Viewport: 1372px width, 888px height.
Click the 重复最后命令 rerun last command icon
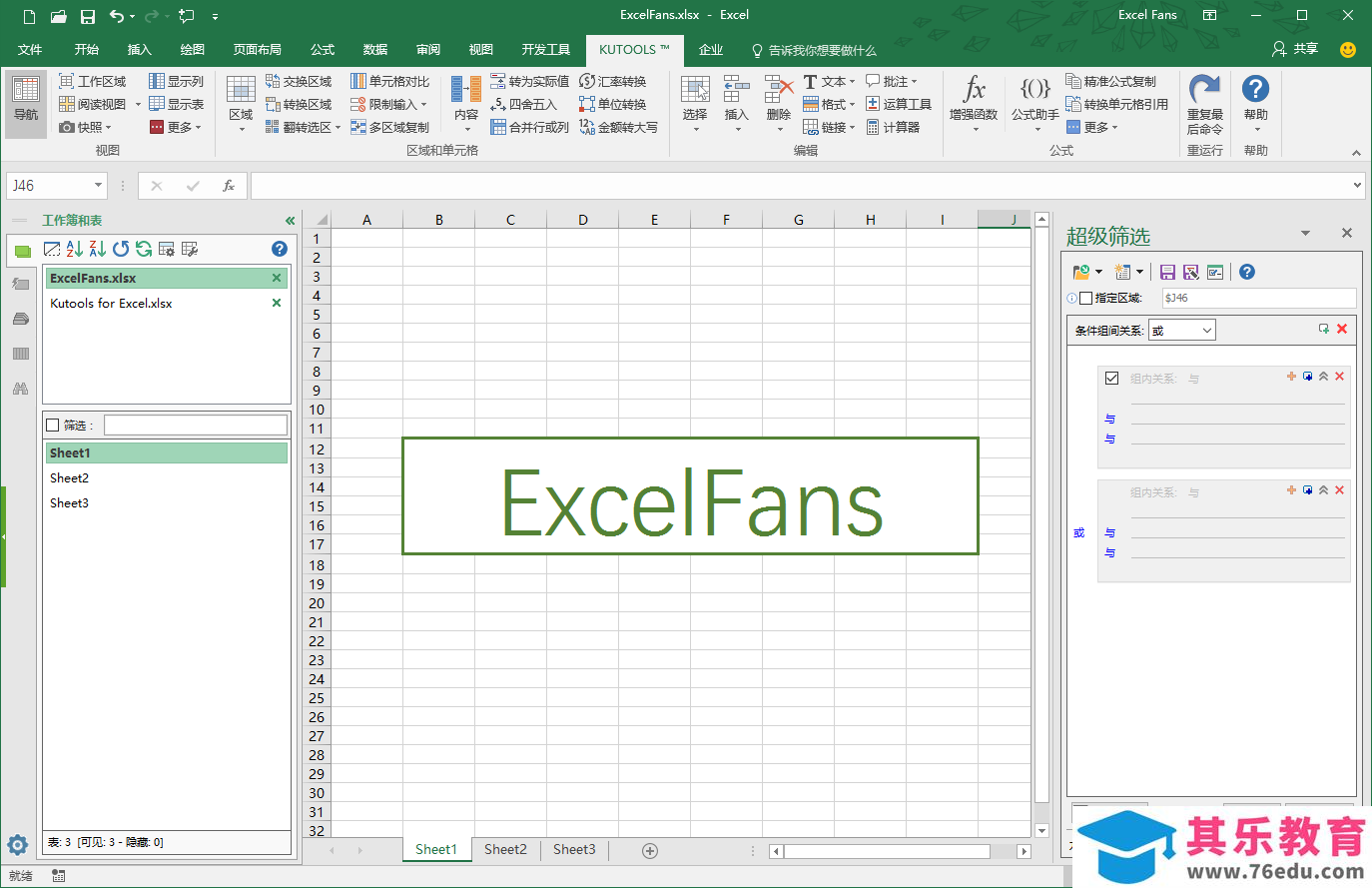(x=1204, y=89)
